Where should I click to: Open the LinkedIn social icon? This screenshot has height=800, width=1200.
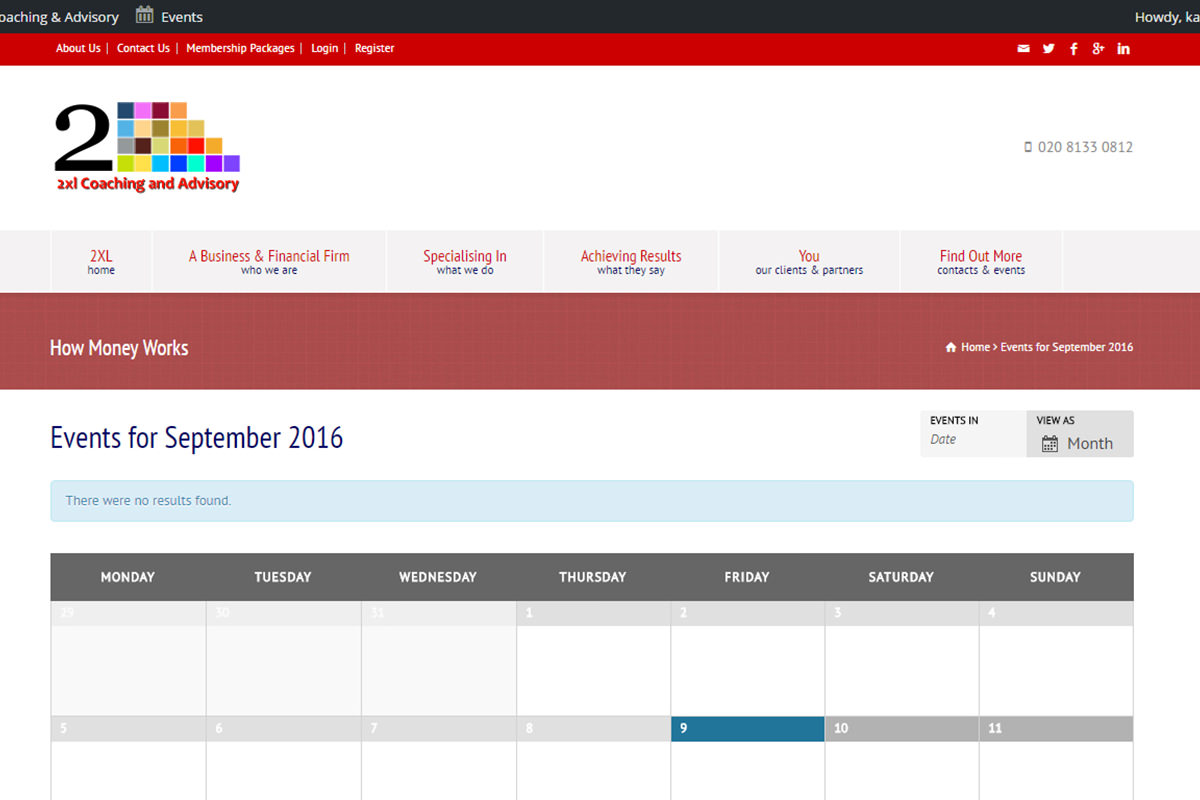click(1123, 49)
